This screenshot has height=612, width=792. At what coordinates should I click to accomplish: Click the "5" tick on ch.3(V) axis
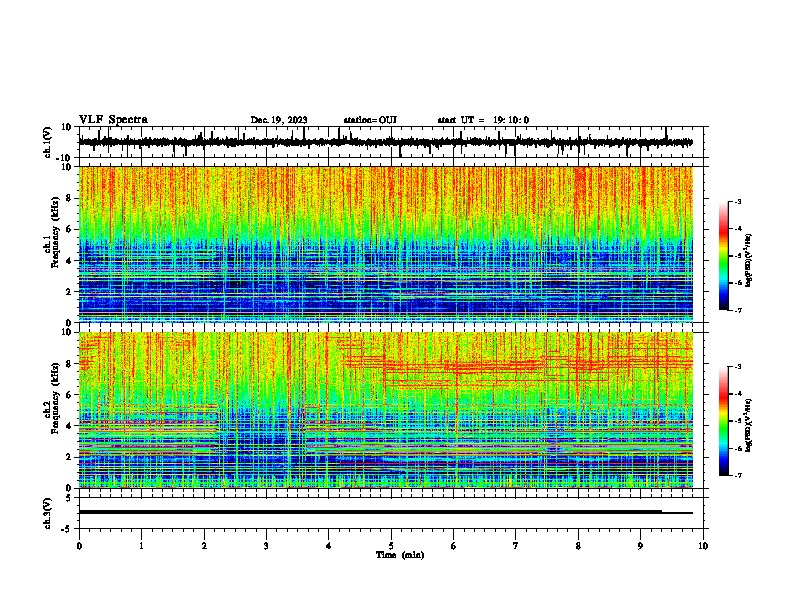click(70, 497)
